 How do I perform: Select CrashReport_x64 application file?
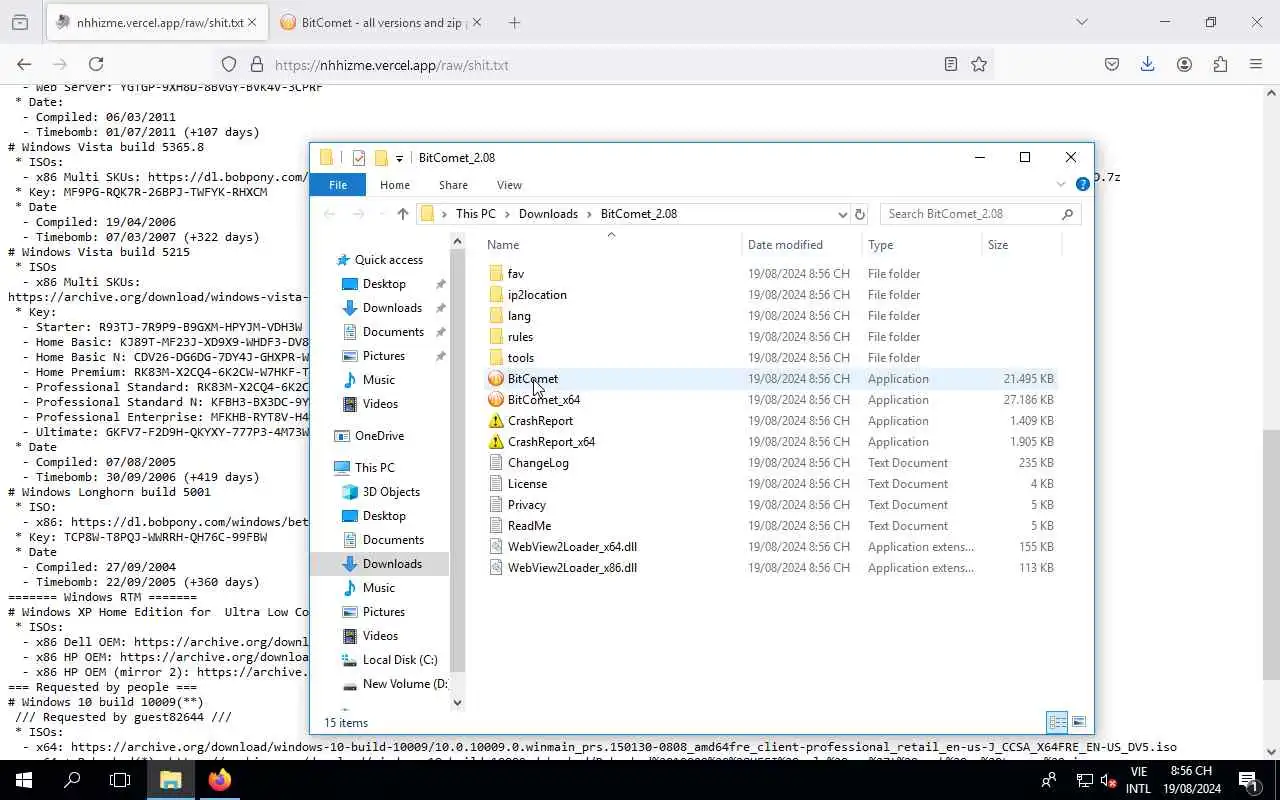click(551, 442)
